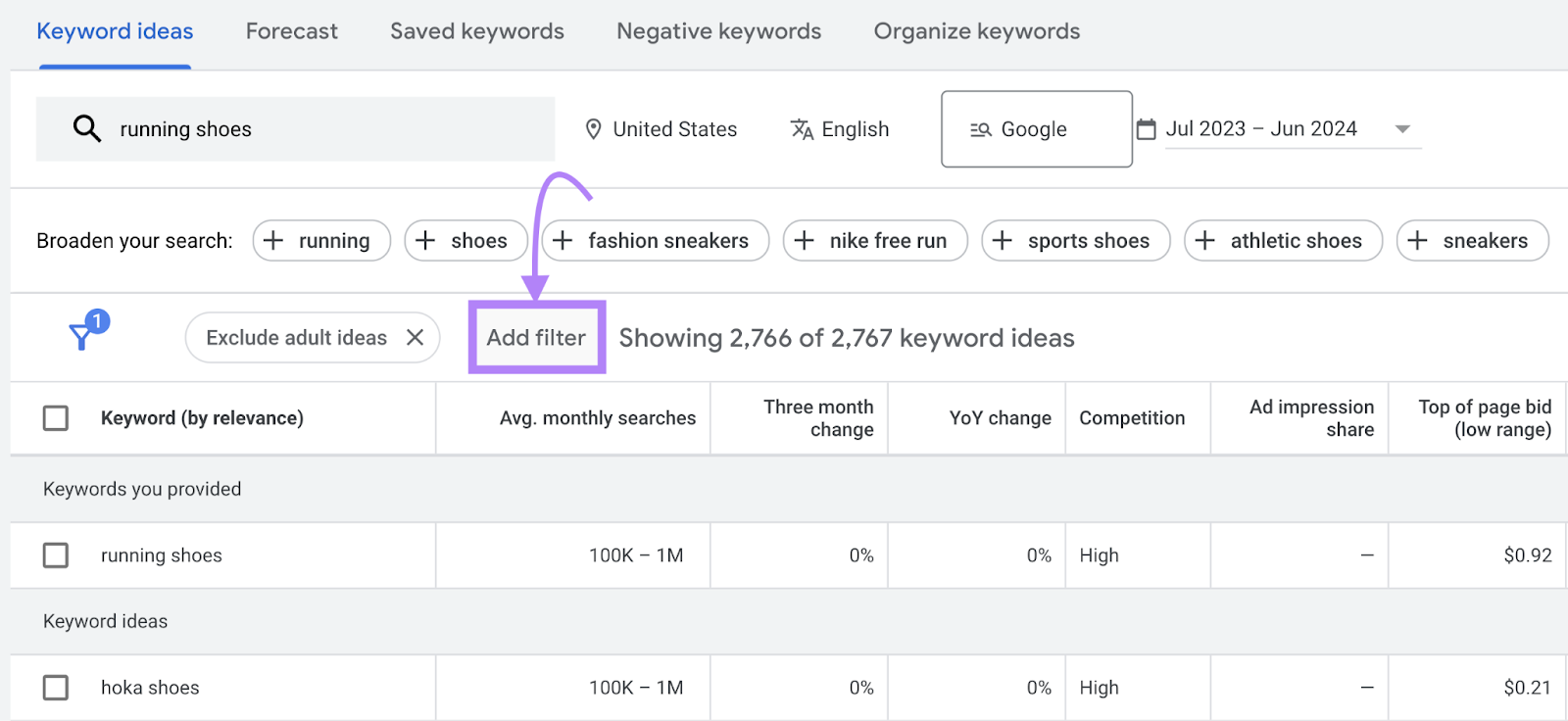Click the search networks icon beside Google
The image size is (1568, 721).
click(x=981, y=129)
